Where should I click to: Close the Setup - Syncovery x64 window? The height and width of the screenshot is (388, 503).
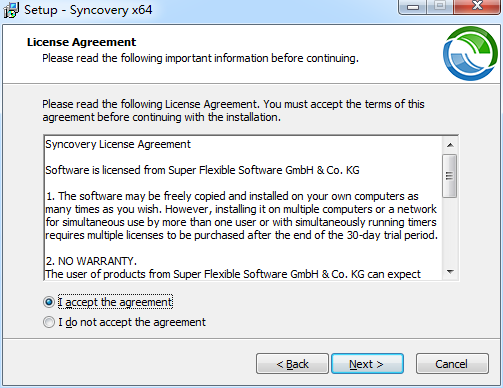point(477,7)
